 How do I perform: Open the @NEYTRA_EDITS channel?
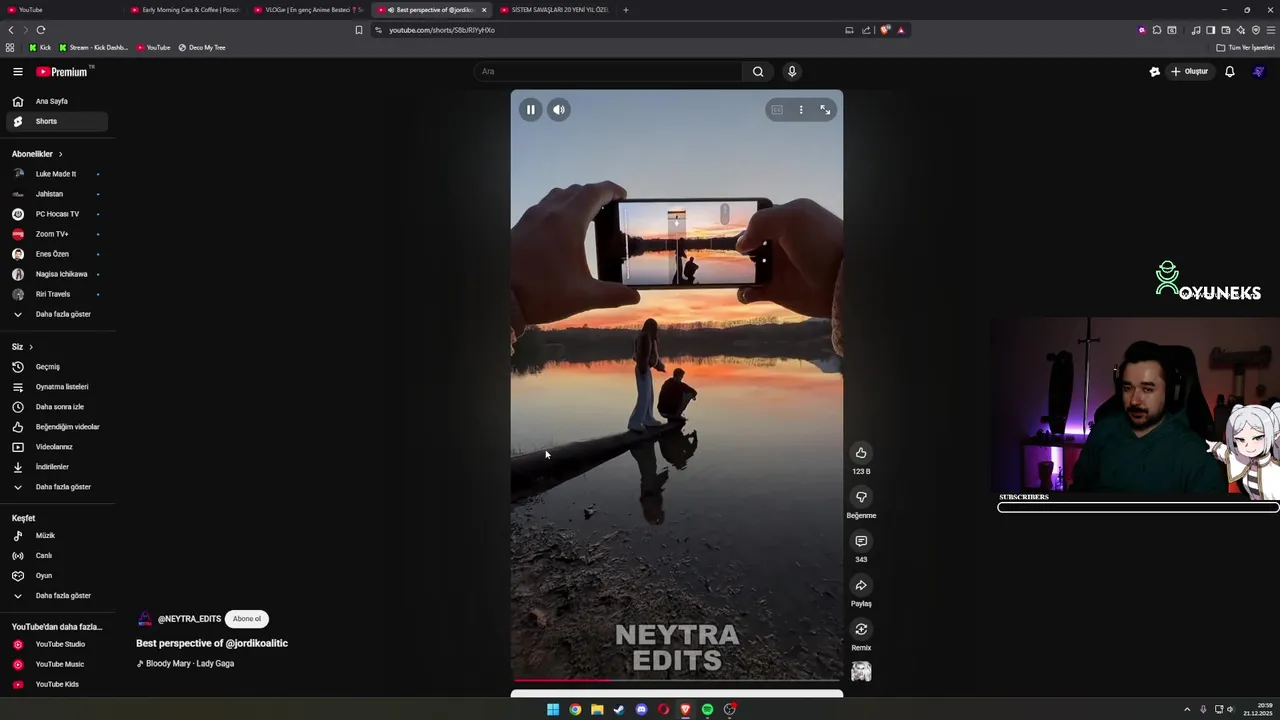(189, 619)
